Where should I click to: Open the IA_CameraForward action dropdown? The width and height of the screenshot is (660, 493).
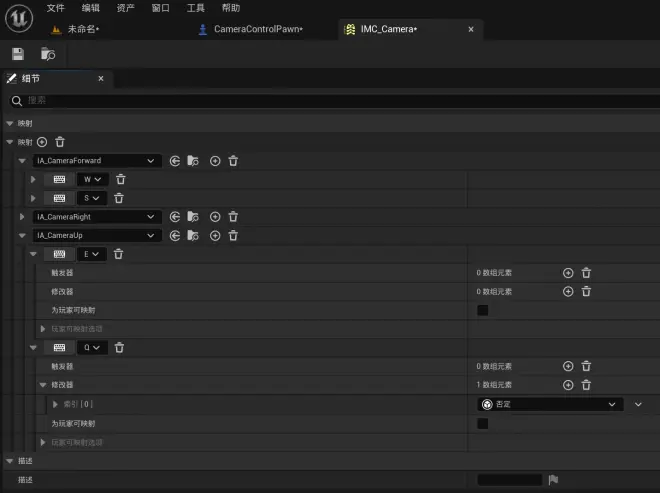[97, 160]
